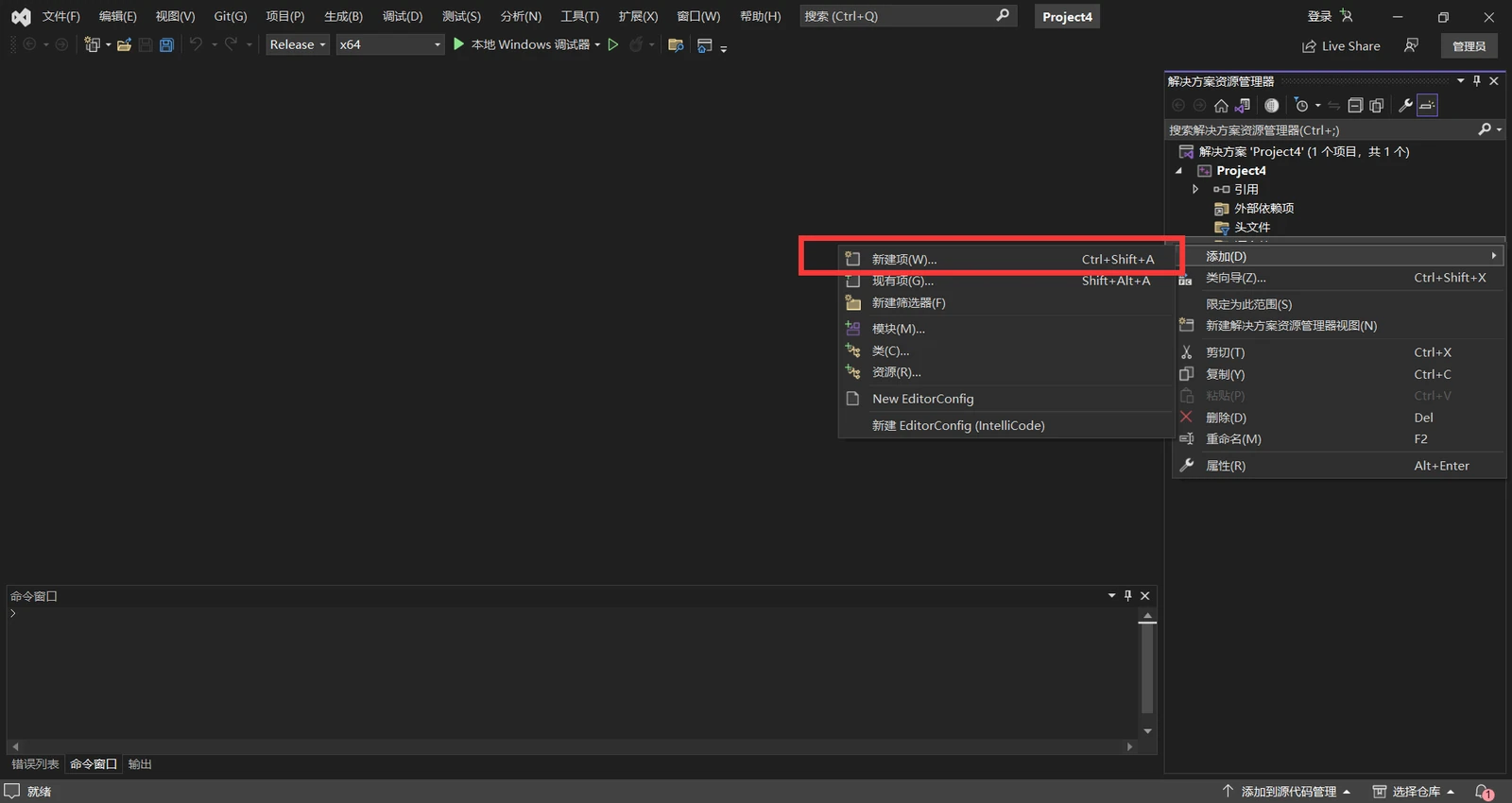1512x803 pixels.
Task: Select New EditorConfig menu entry
Action: point(1006,399)
